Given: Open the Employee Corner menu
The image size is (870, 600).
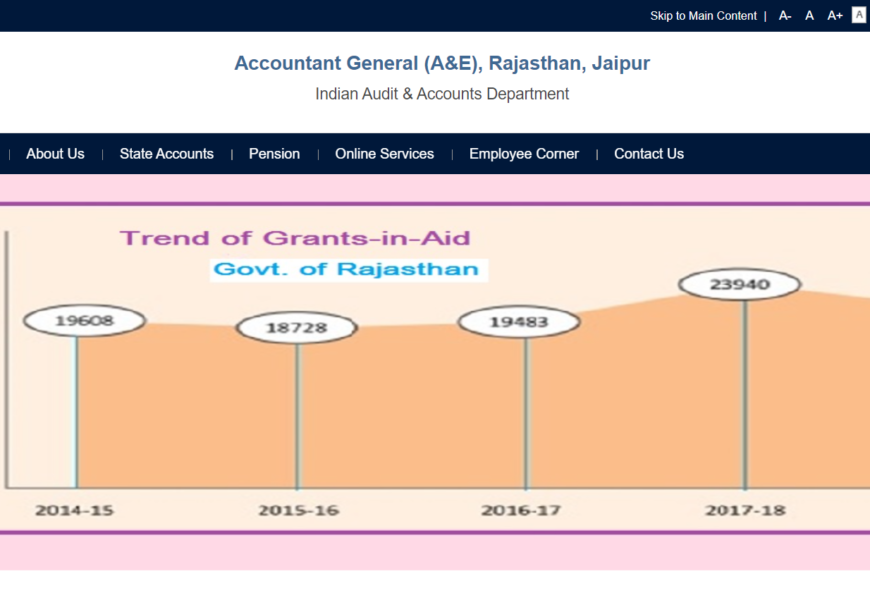Looking at the screenshot, I should (524, 154).
